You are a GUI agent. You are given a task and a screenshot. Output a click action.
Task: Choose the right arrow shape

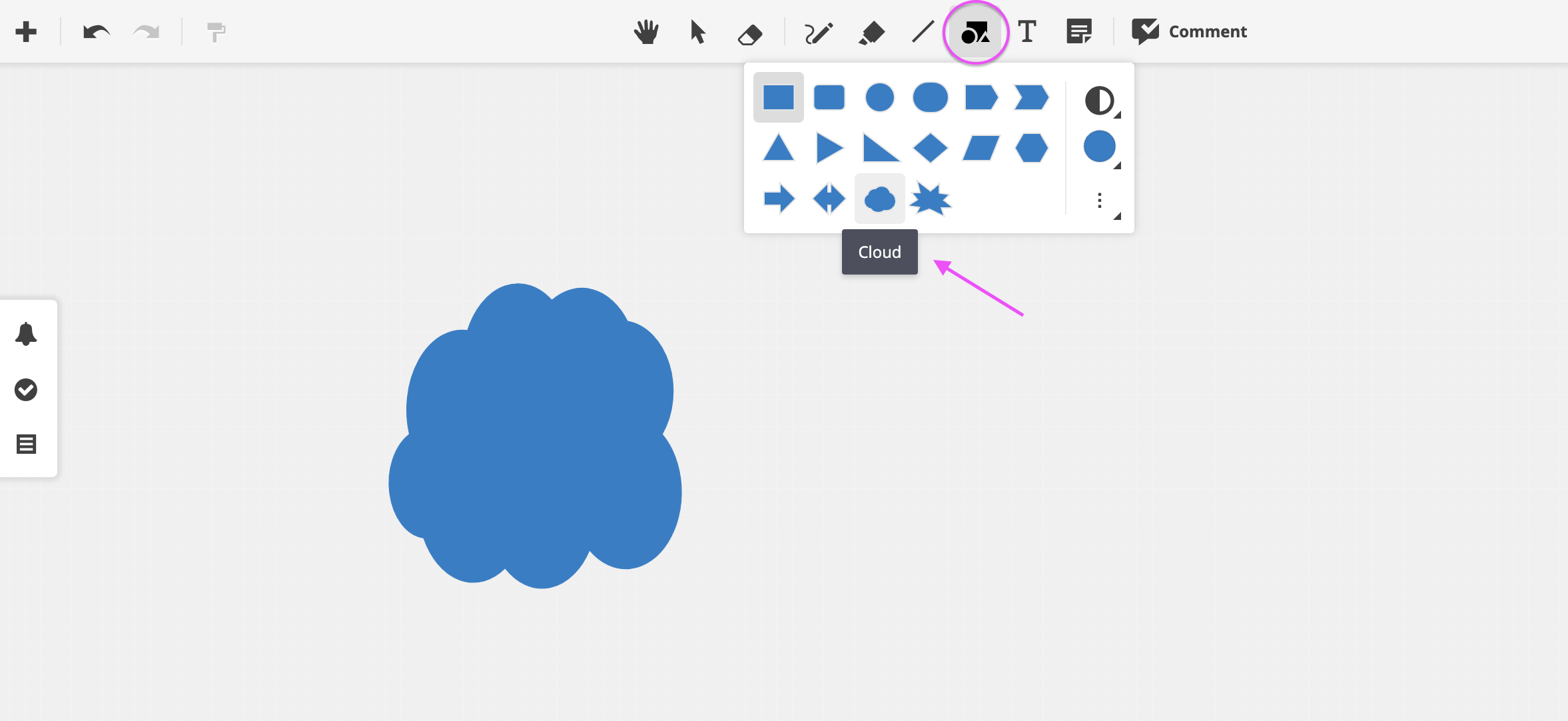[778, 199]
